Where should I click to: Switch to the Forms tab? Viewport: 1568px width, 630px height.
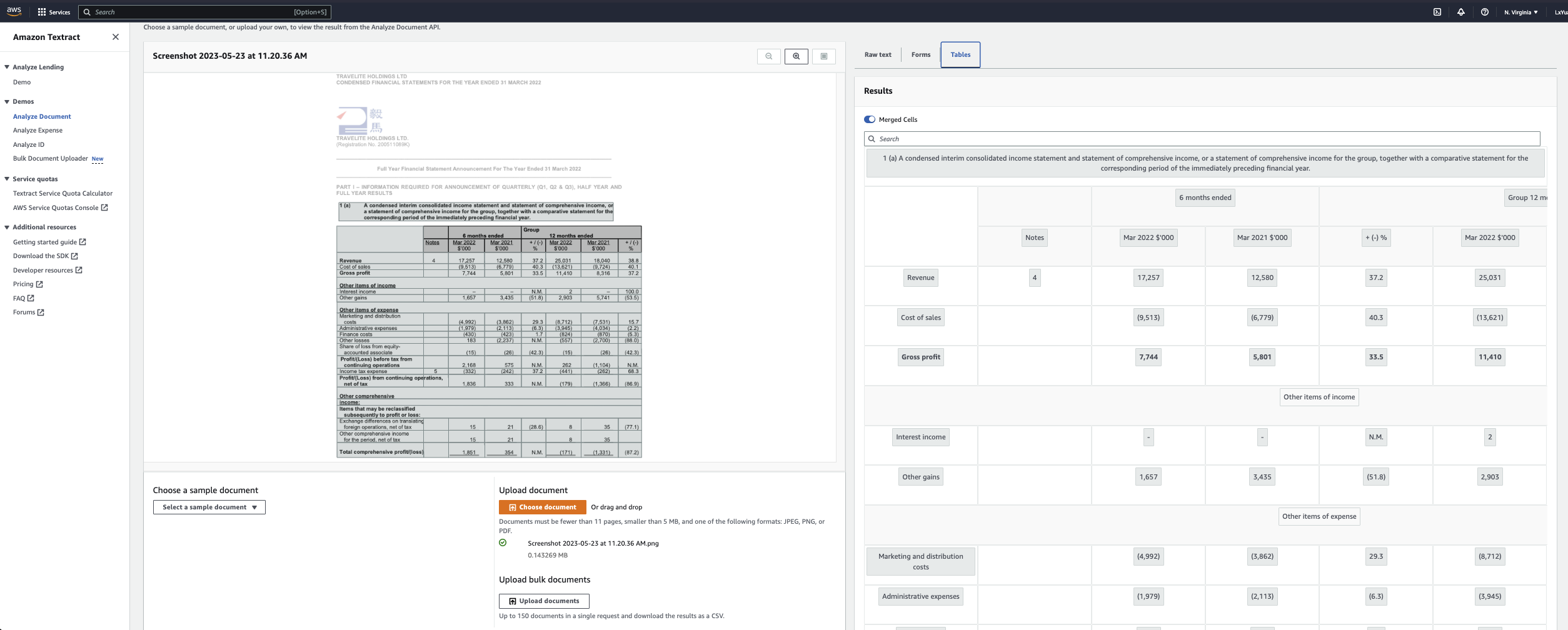coord(920,55)
